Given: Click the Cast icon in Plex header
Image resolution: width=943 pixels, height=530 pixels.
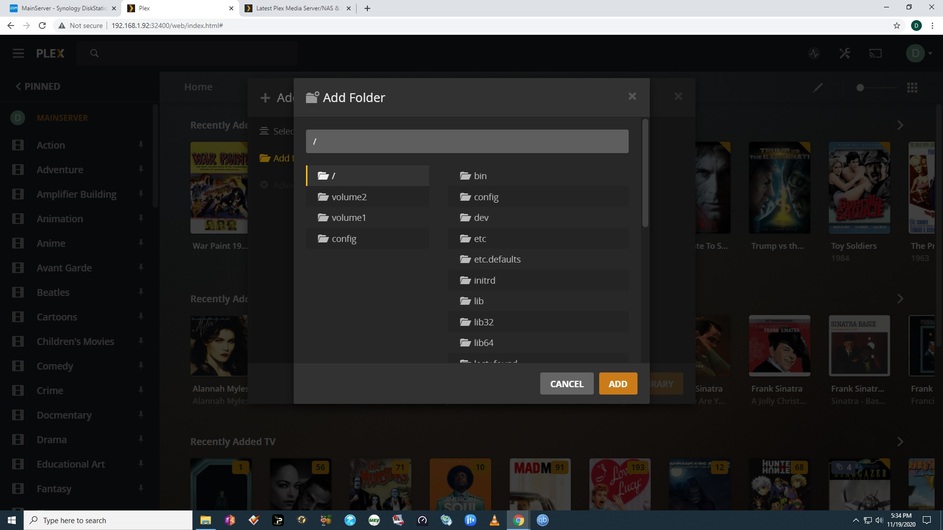Looking at the screenshot, I should (x=876, y=54).
